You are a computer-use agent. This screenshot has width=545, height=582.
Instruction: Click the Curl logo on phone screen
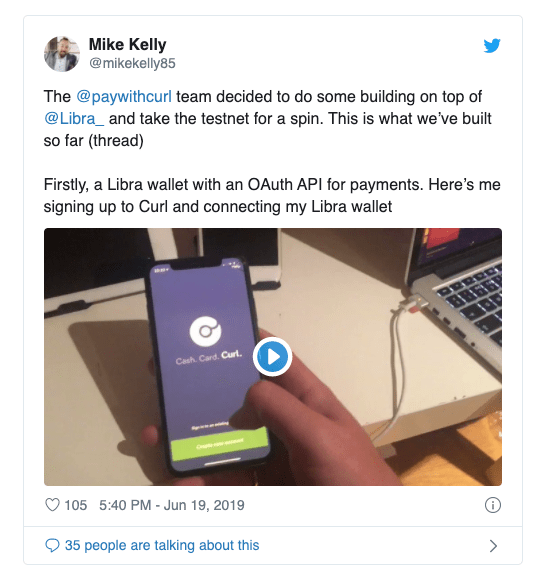(205, 331)
